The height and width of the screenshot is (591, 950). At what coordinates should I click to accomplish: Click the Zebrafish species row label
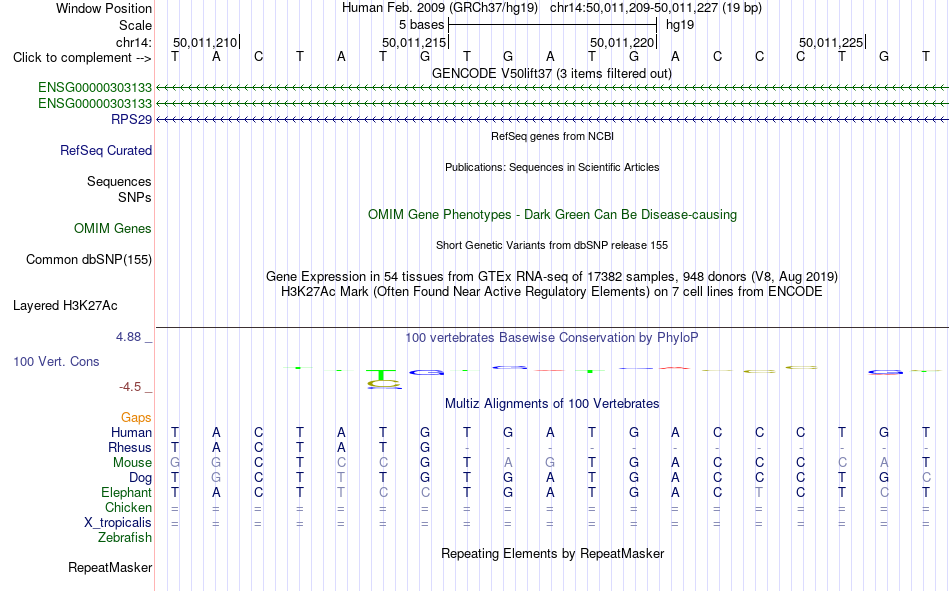pyautogui.click(x=125, y=537)
